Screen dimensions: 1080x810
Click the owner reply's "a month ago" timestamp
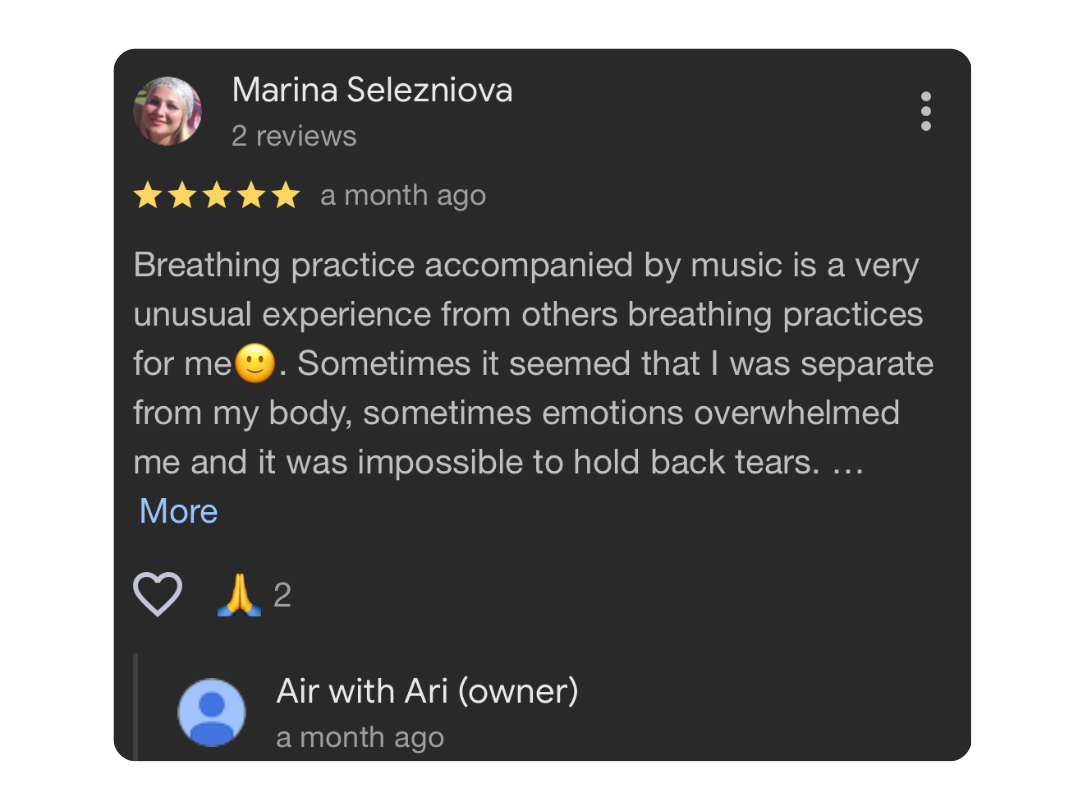pos(360,738)
